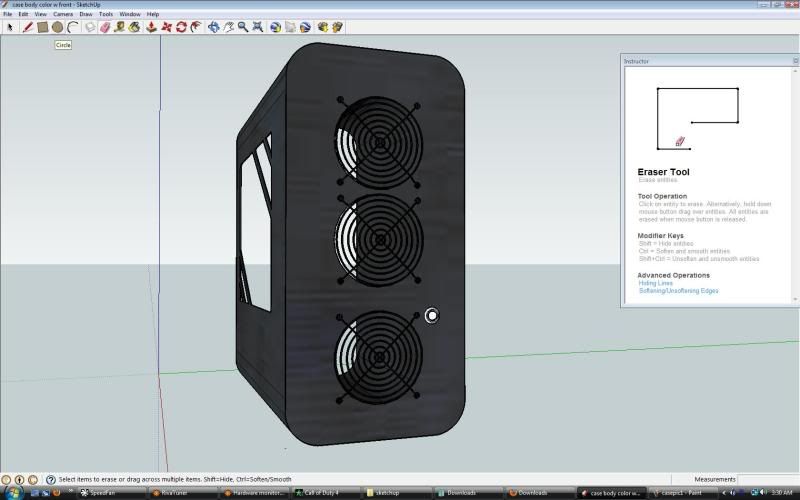Activate the Push/Pull tool

coord(152,27)
